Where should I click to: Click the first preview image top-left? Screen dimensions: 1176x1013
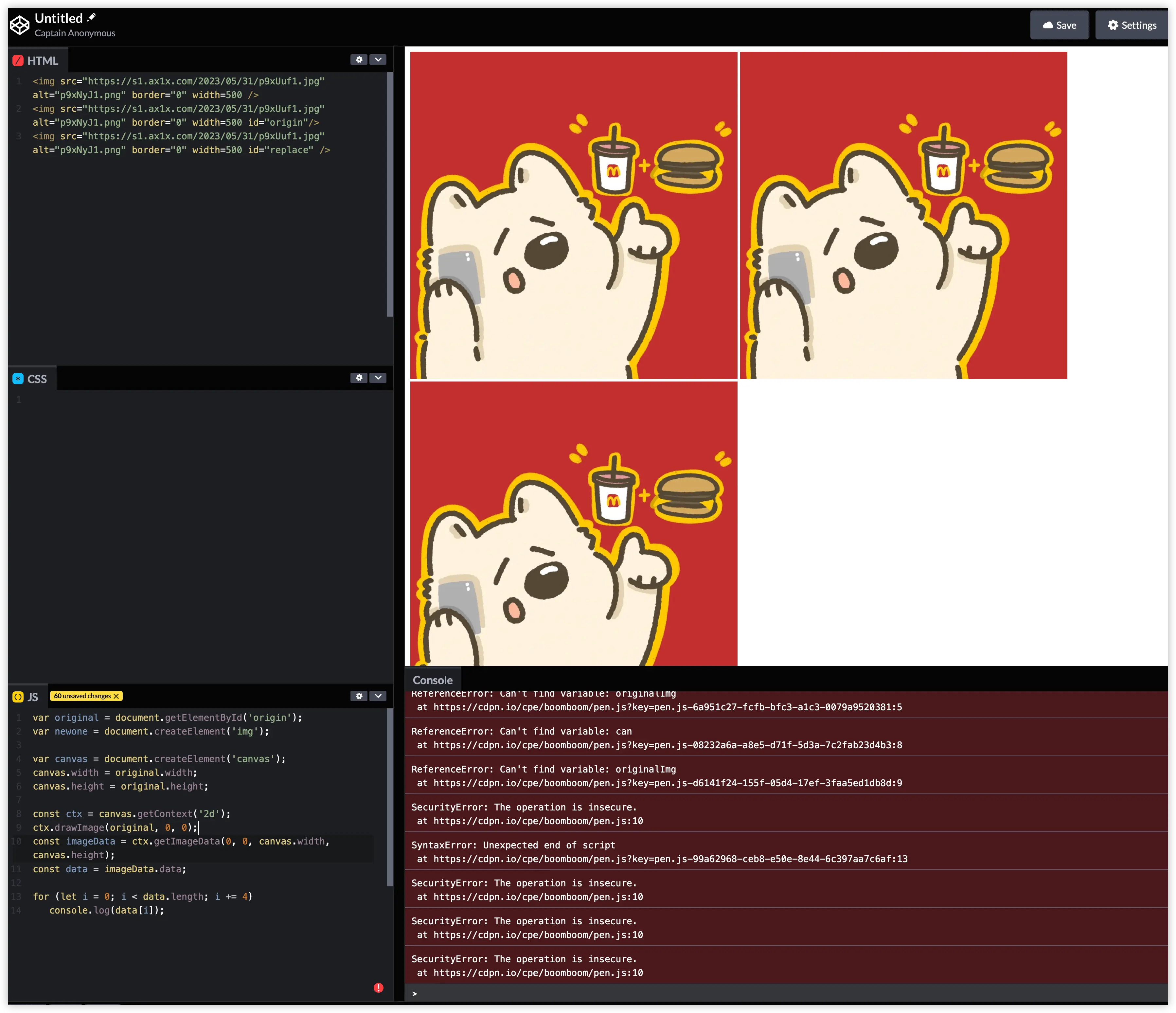574,215
